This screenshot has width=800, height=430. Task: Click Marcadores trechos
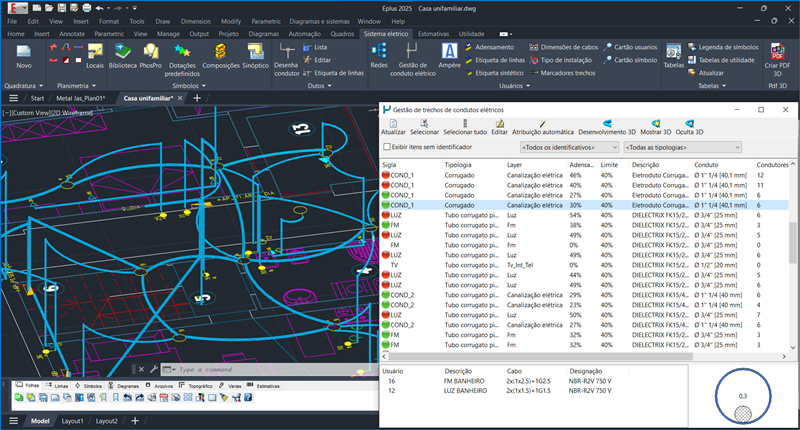563,73
